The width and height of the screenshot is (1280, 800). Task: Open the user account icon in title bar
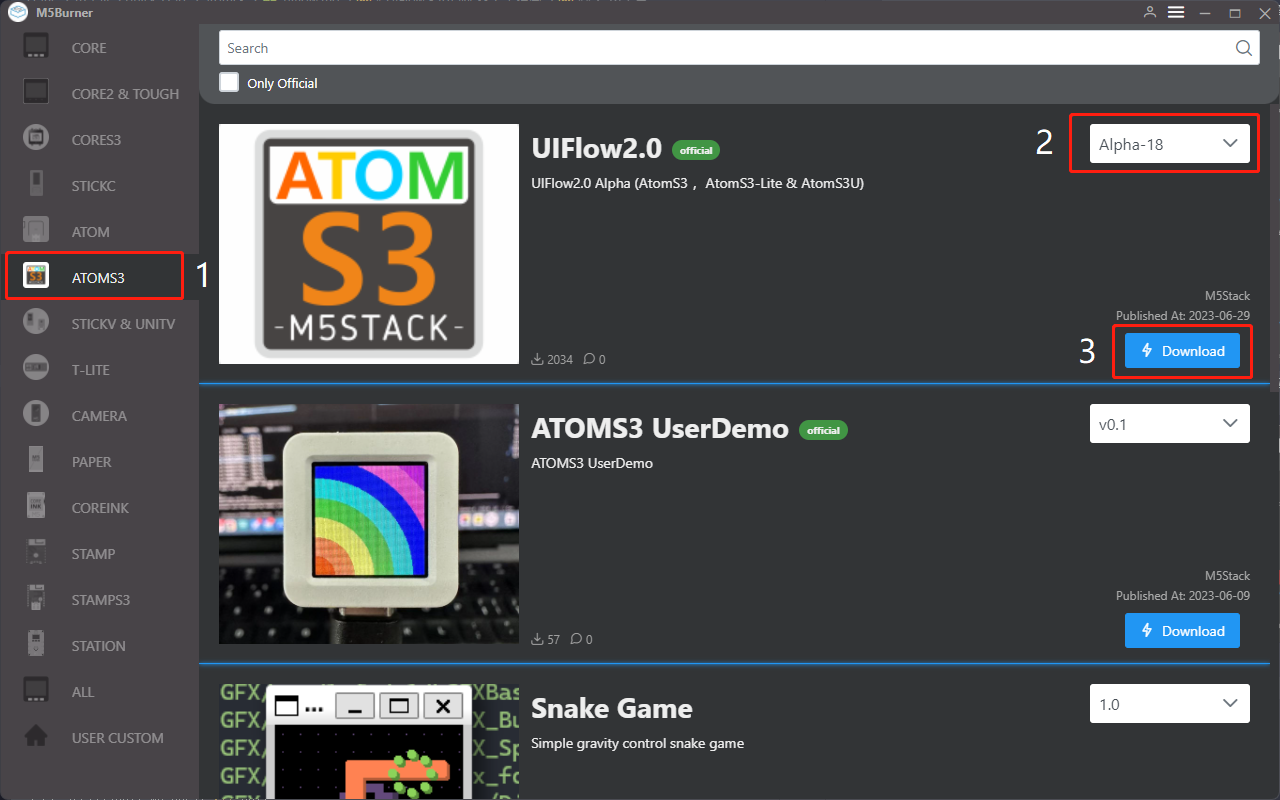point(1150,12)
